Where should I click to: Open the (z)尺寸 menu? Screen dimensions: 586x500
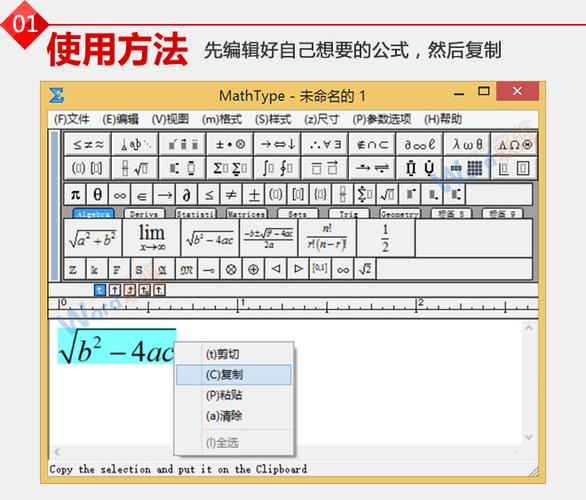click(x=321, y=119)
